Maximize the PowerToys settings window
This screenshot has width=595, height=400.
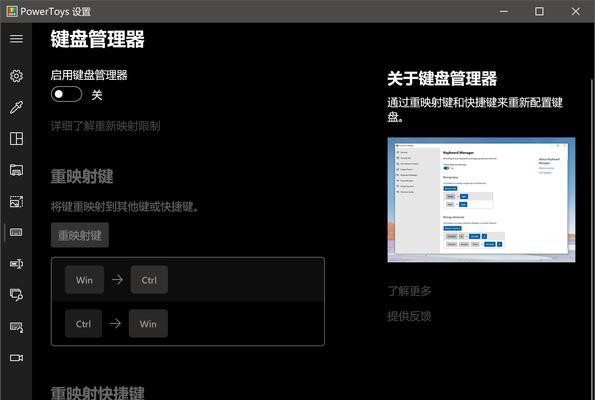(x=539, y=11)
